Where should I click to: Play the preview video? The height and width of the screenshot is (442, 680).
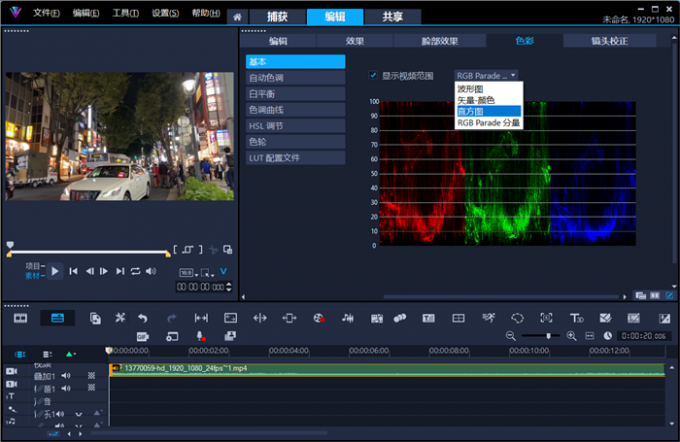click(x=55, y=272)
